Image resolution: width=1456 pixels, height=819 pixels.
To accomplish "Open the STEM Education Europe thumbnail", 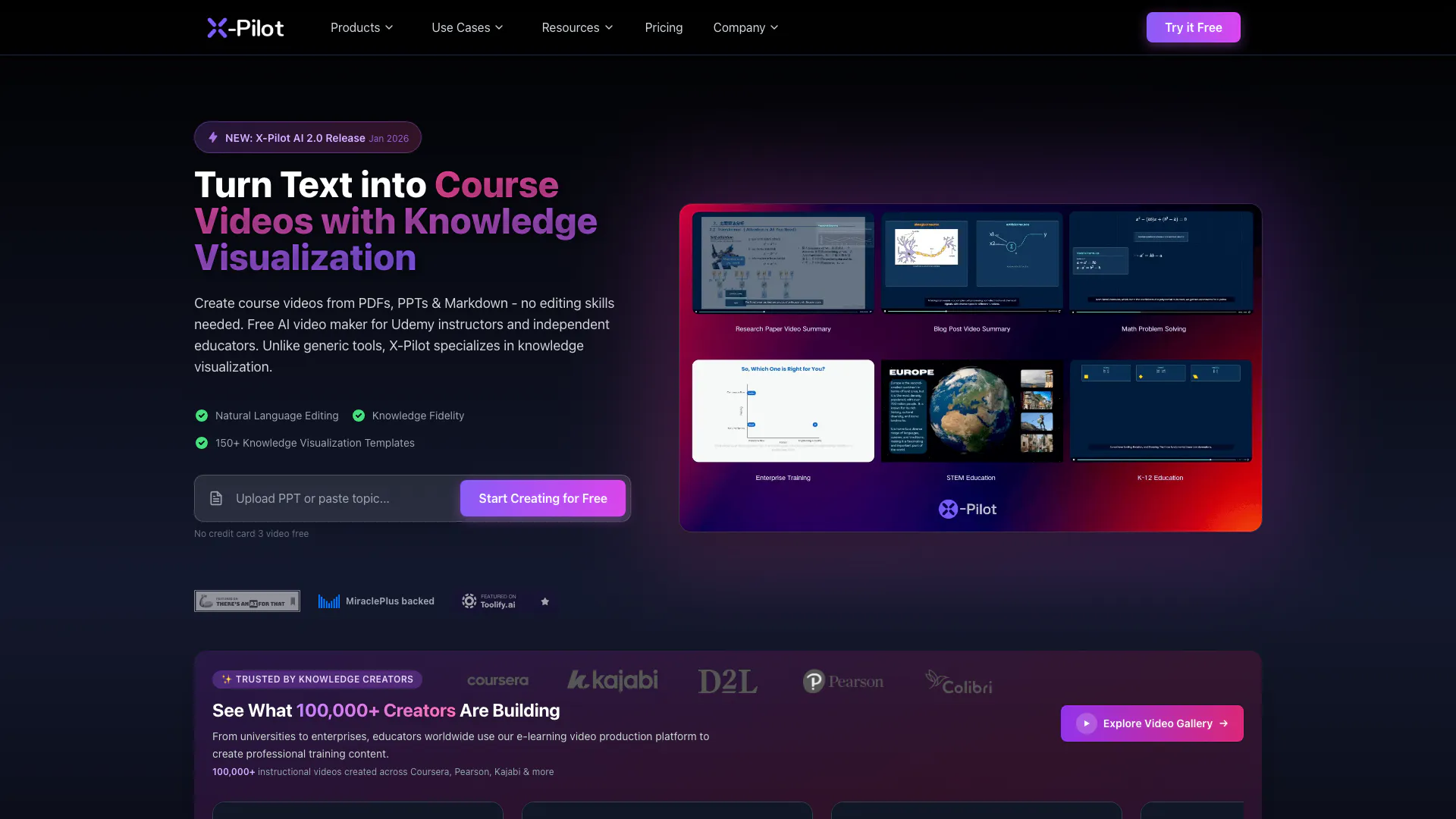I will point(971,411).
